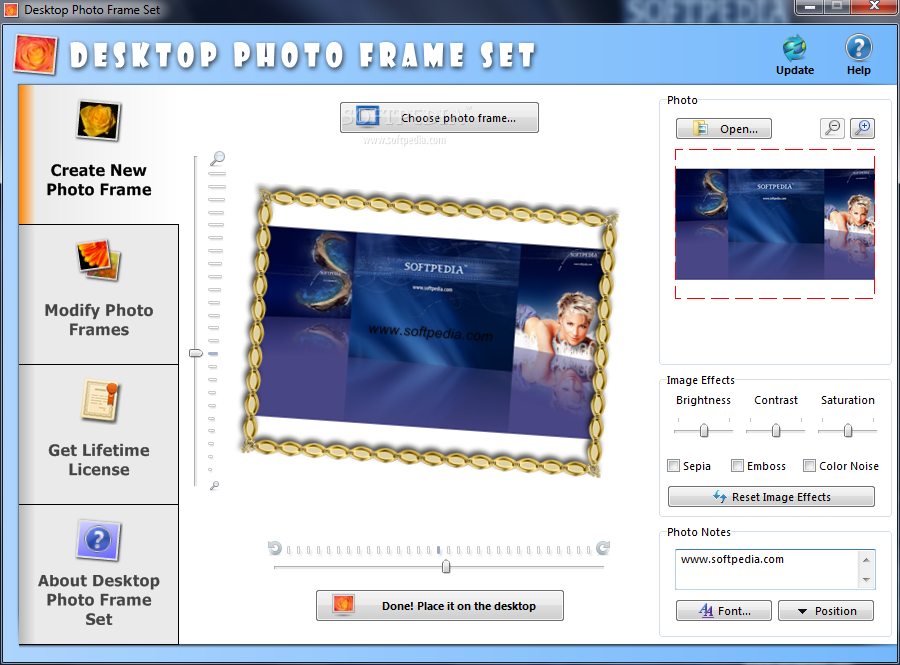Click small magnifier below frame size slider

(214, 485)
